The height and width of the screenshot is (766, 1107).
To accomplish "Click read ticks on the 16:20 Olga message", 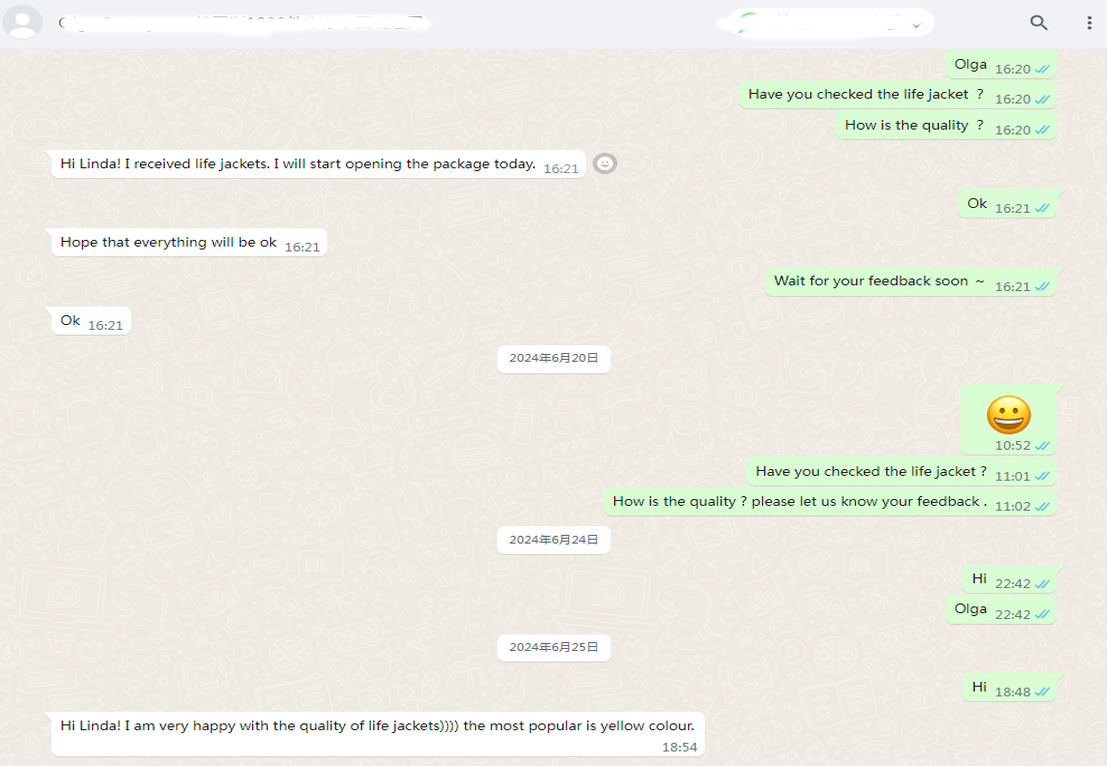I will point(1042,69).
